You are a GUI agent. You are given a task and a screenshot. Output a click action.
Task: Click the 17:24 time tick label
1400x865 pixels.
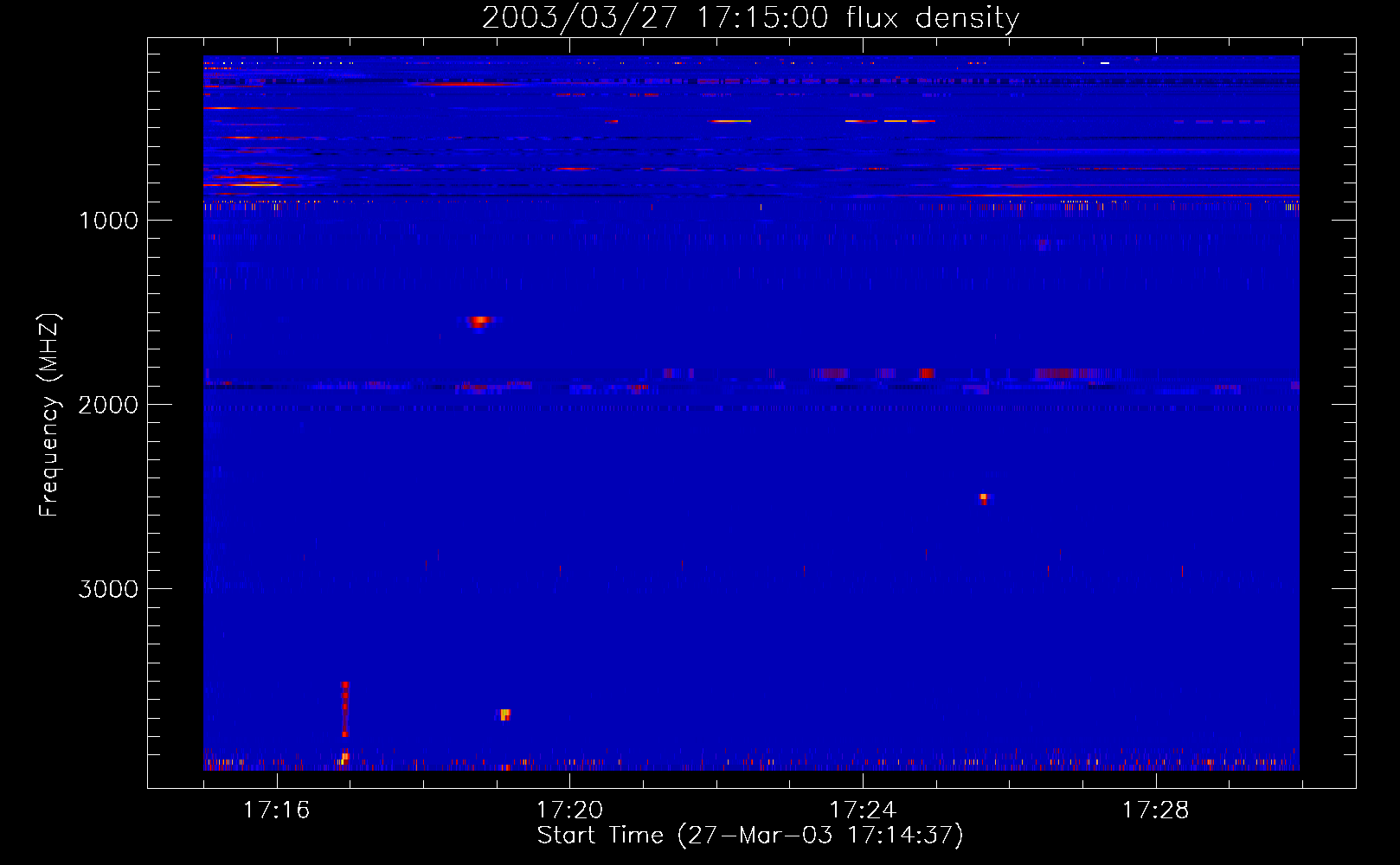(863, 811)
